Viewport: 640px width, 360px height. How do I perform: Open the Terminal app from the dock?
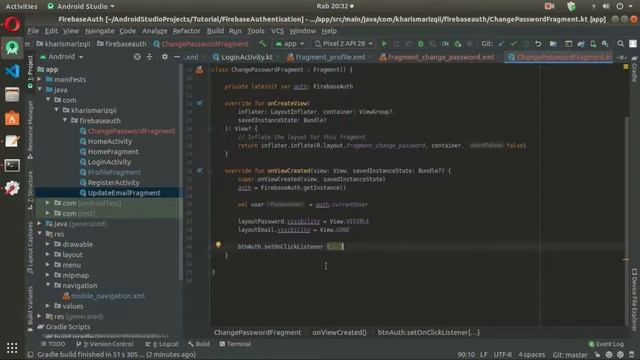click(12, 165)
